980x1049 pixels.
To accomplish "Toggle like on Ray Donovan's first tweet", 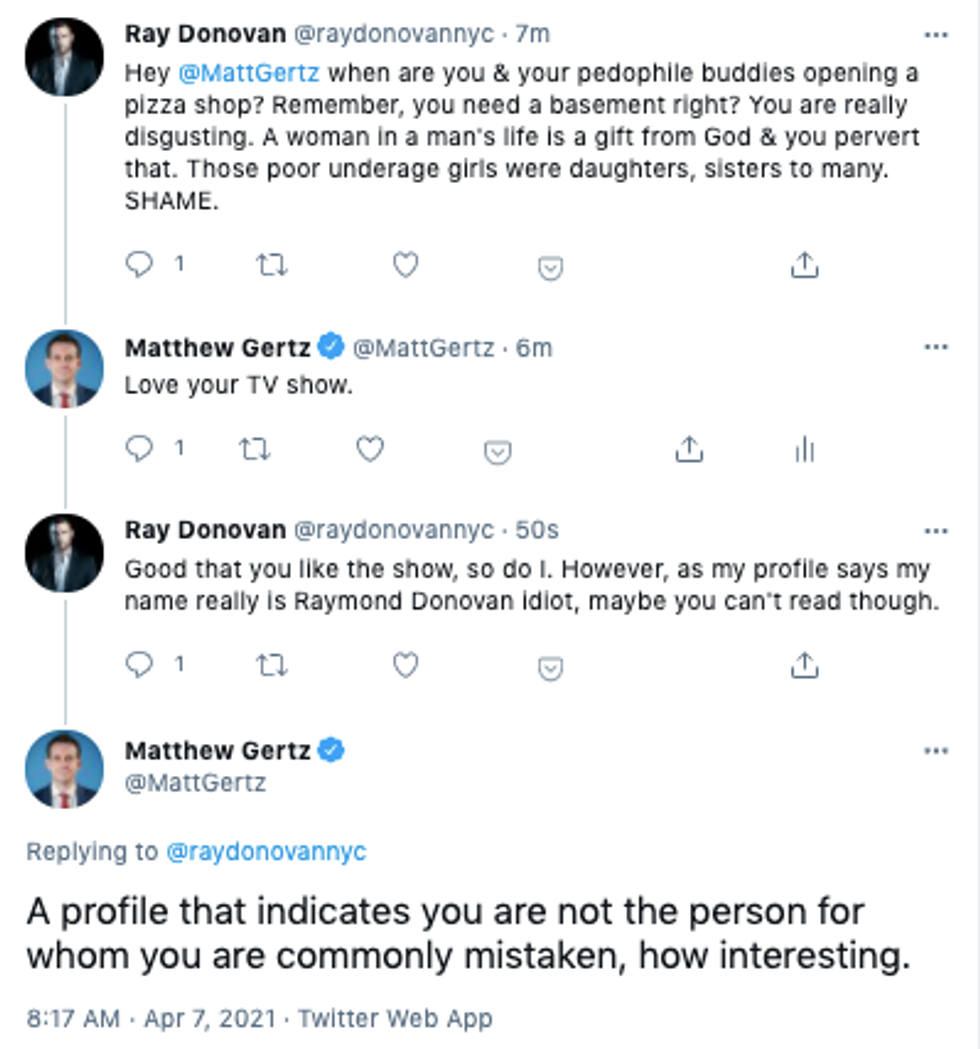I will pyautogui.click(x=404, y=264).
